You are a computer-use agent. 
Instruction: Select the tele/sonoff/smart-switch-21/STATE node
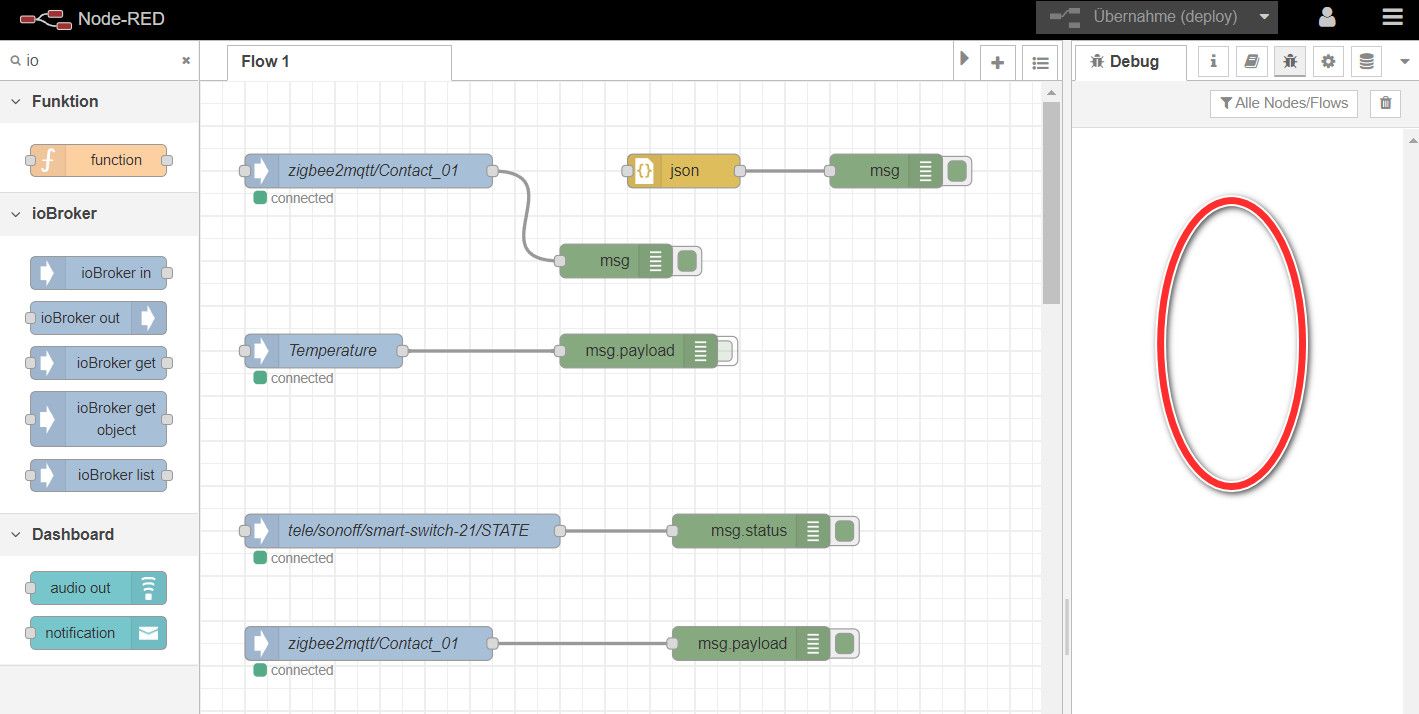click(x=402, y=531)
